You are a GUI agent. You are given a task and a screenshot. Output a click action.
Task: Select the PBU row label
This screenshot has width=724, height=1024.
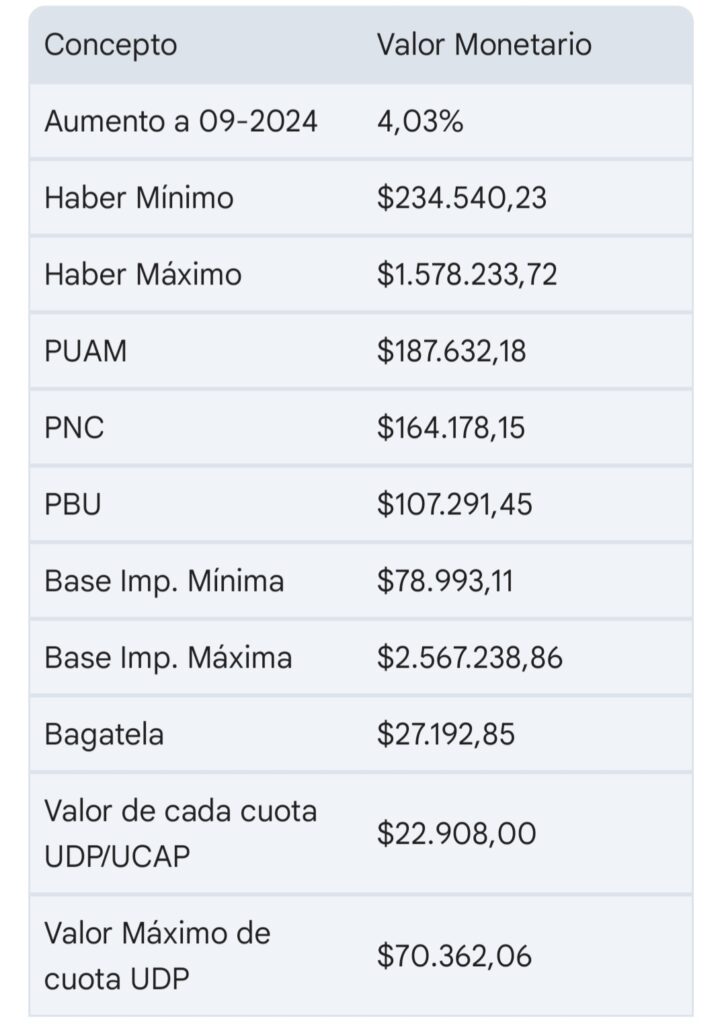(x=72, y=504)
